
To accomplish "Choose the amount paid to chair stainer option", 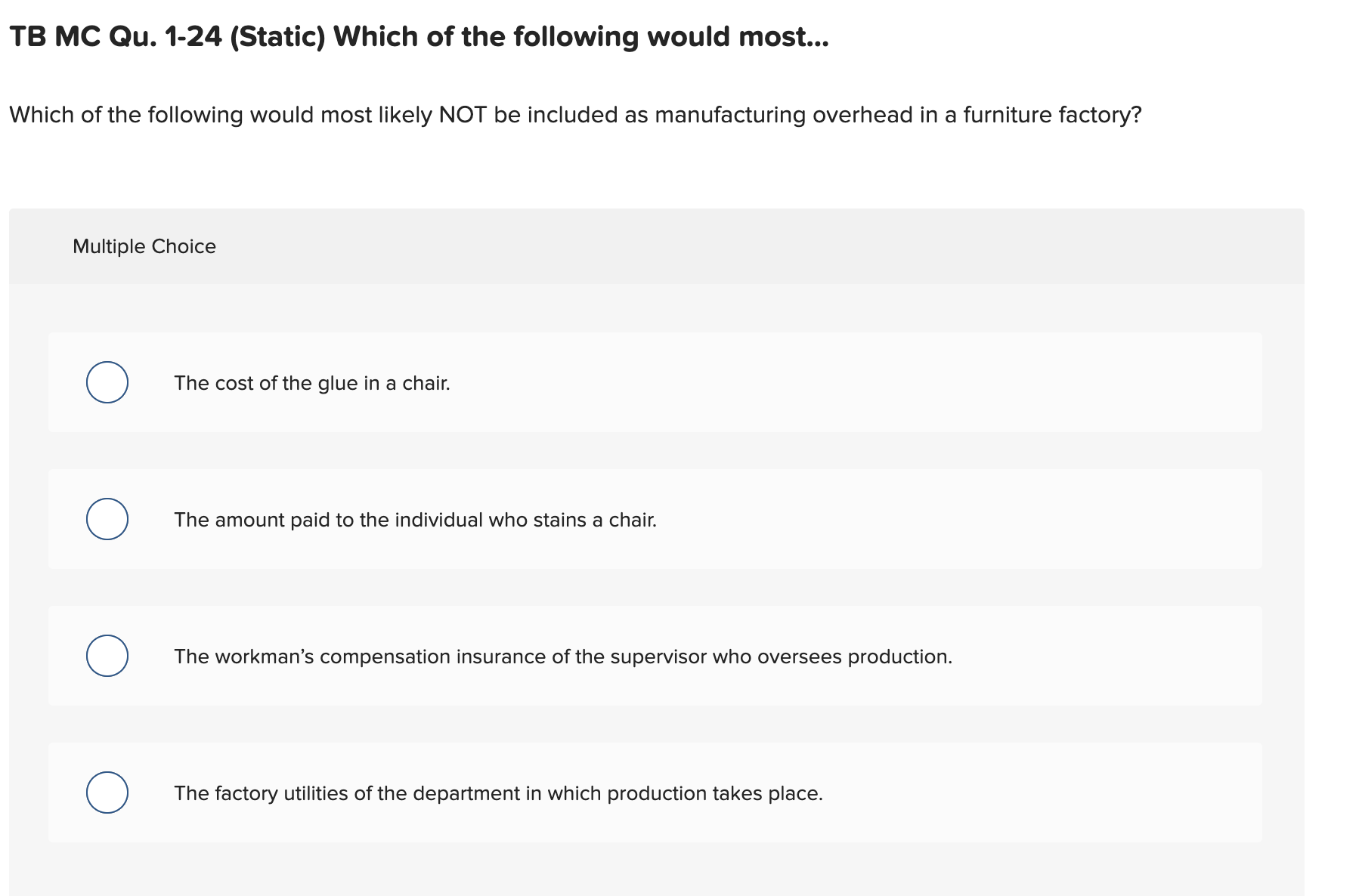I will pos(415,519).
